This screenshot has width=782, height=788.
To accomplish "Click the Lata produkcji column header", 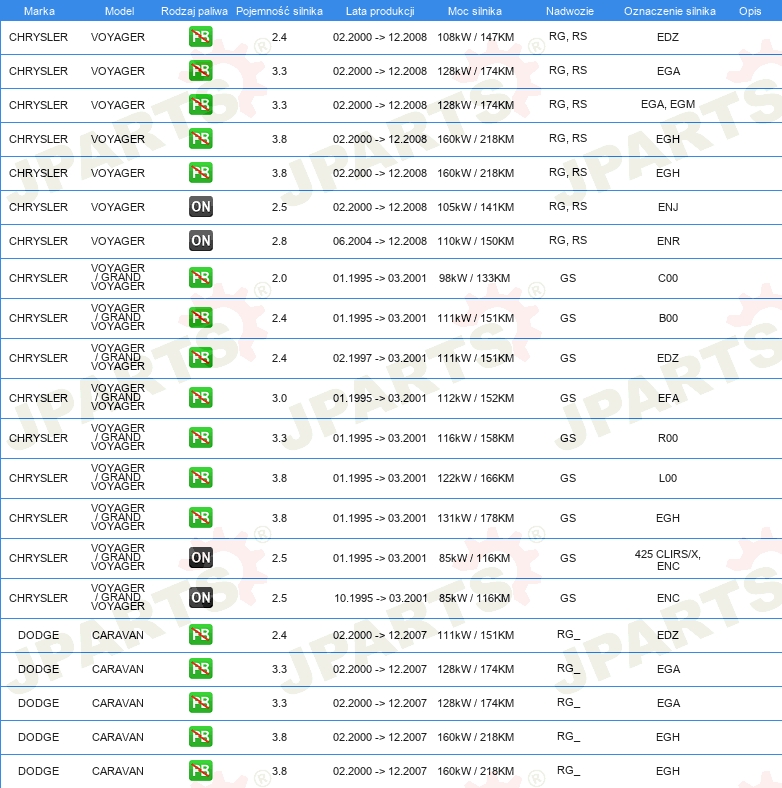I will 379,10.
